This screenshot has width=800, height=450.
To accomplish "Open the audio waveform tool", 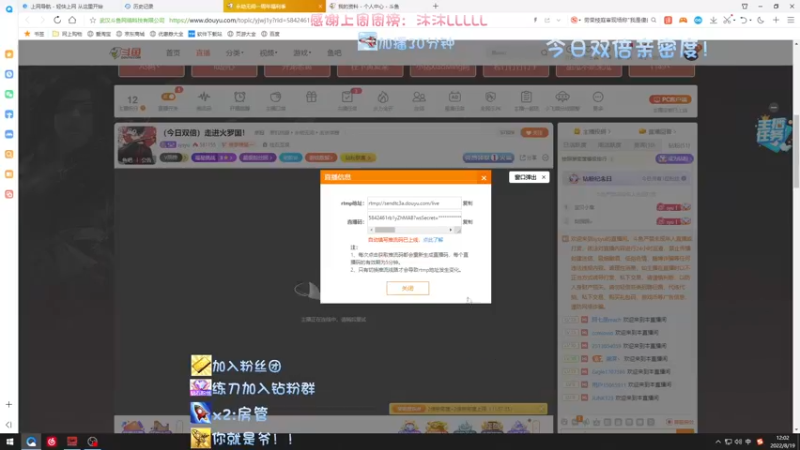I will click(204, 97).
